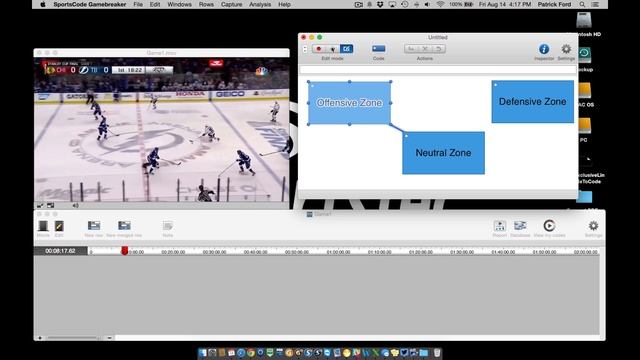
Task: Open the Notification Center menu bar icon
Action: (595, 4)
